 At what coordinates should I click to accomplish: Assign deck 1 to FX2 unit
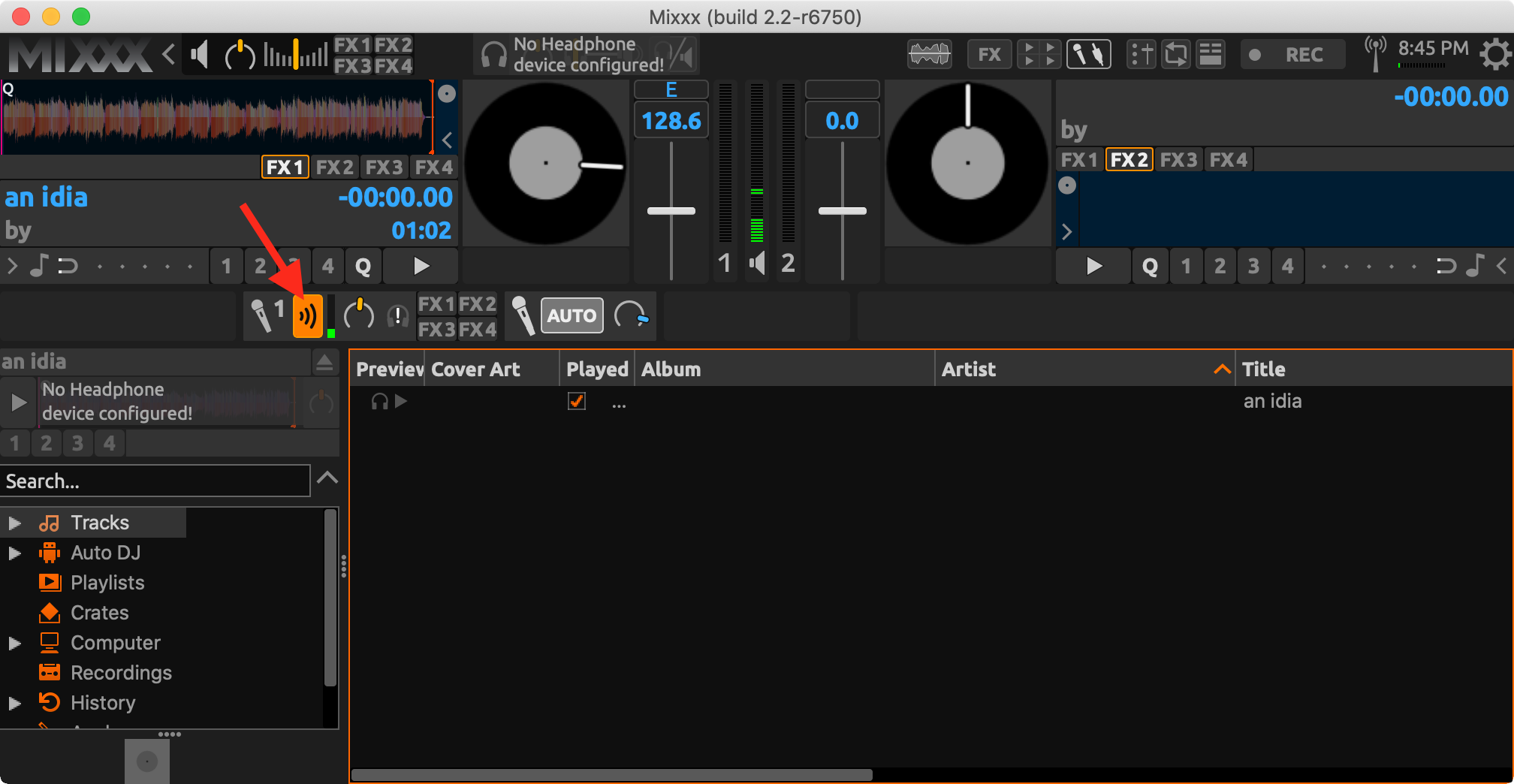click(x=334, y=167)
